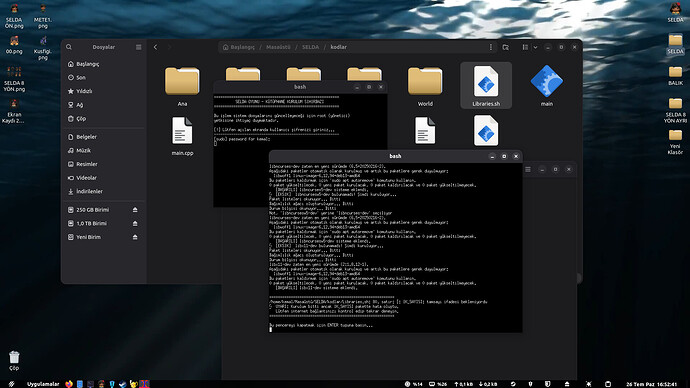Viewport: 690px width, 388px height.
Task: Open İndirilenler in the sidebar
Action: coord(104,192)
